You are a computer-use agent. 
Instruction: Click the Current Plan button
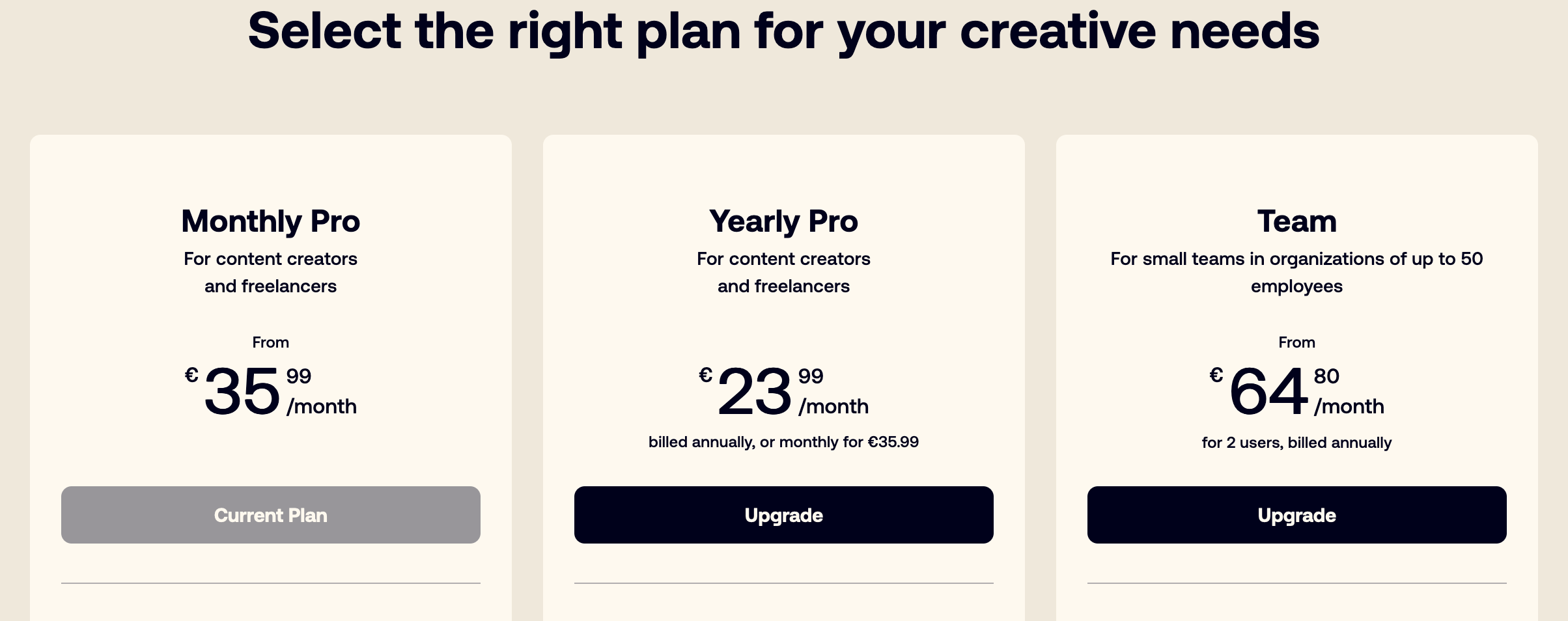(x=270, y=515)
